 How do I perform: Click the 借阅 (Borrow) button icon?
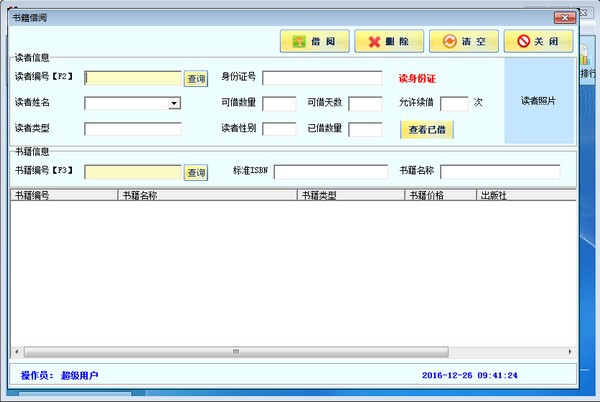[x=299, y=42]
